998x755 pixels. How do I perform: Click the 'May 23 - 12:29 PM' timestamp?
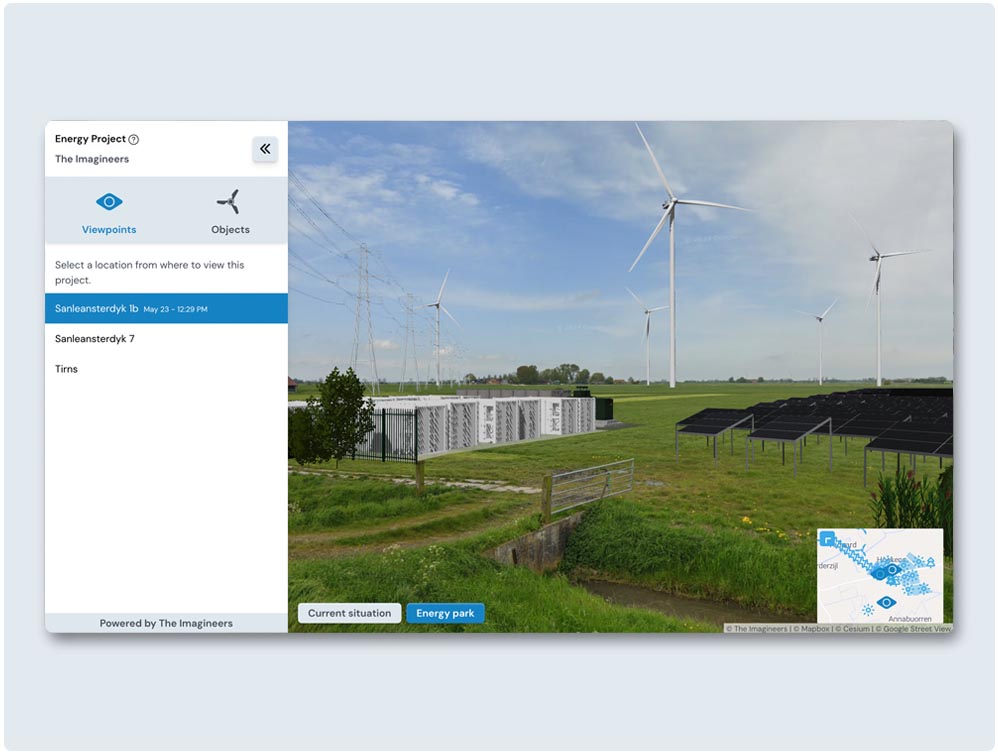[x=175, y=309]
